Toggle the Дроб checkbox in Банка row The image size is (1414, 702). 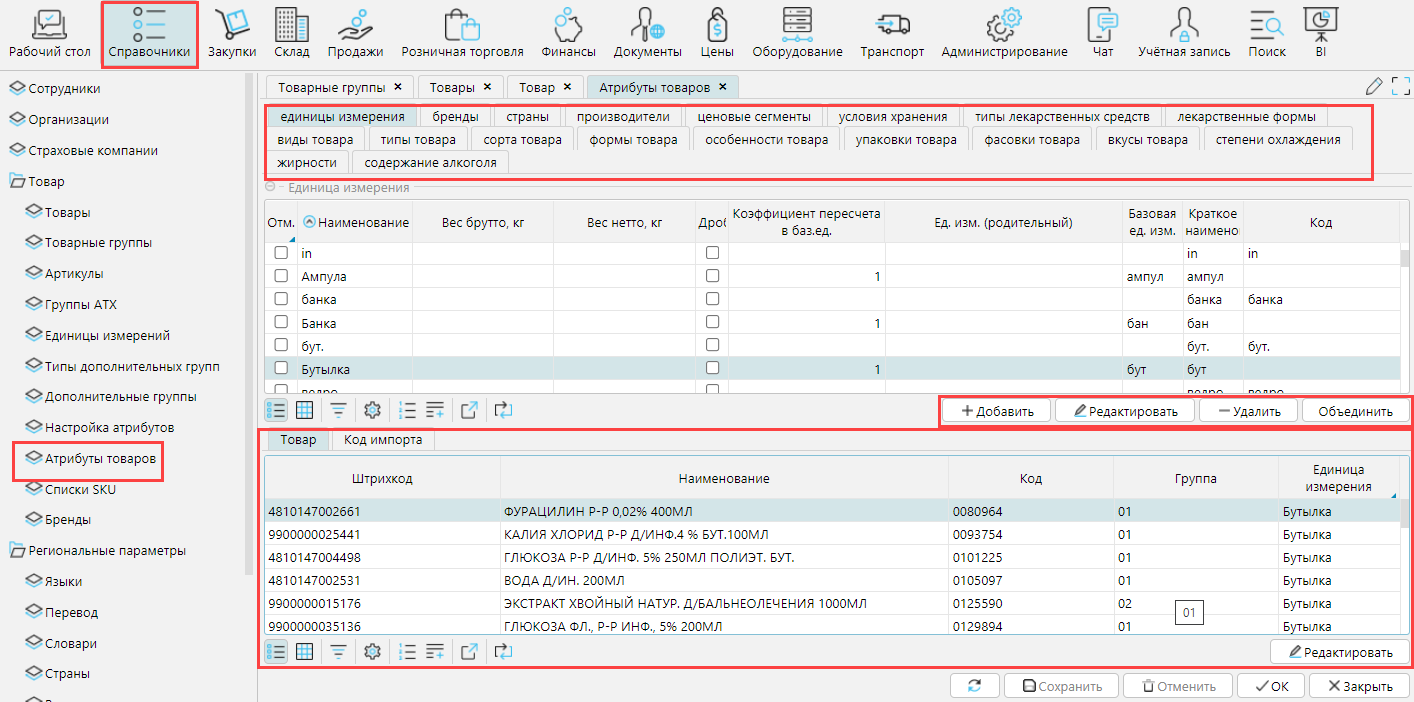point(712,324)
